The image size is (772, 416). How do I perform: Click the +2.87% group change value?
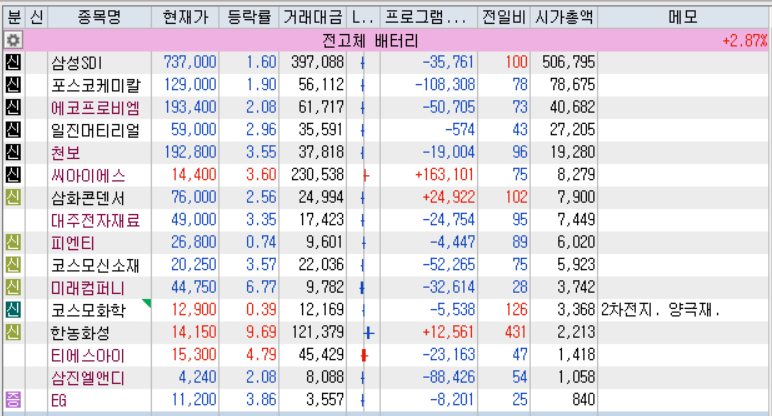pos(744,40)
